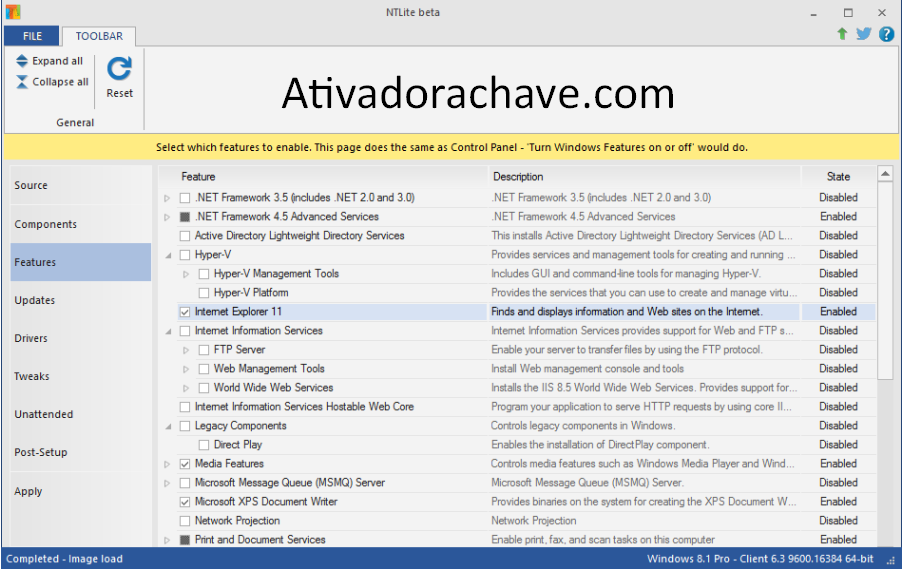Click the green up arrow icon
The height and width of the screenshot is (569, 902).
coord(842,34)
